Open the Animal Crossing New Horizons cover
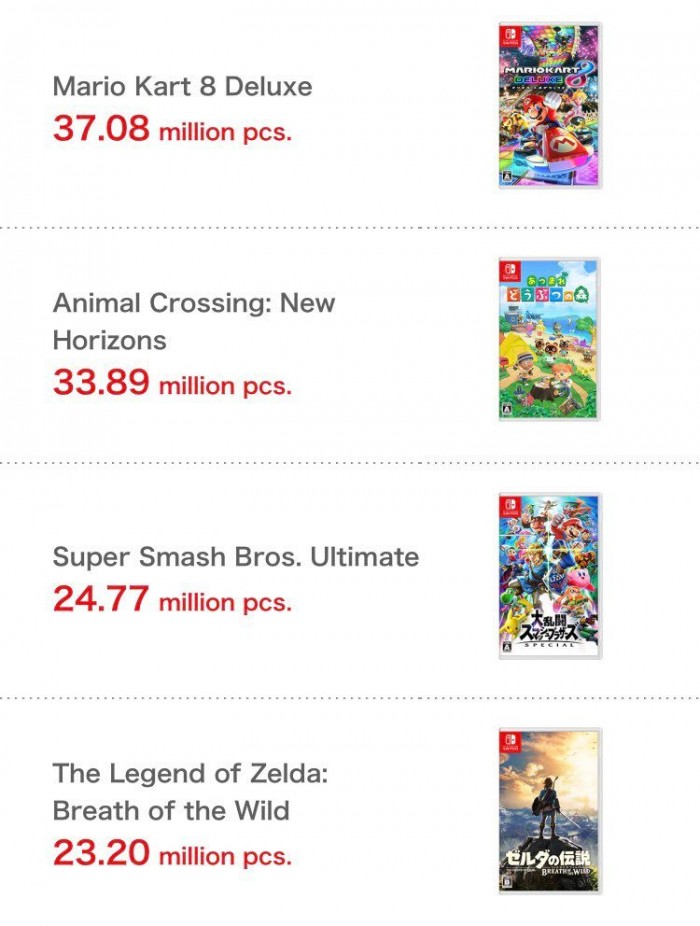700x926 pixels. click(x=550, y=339)
